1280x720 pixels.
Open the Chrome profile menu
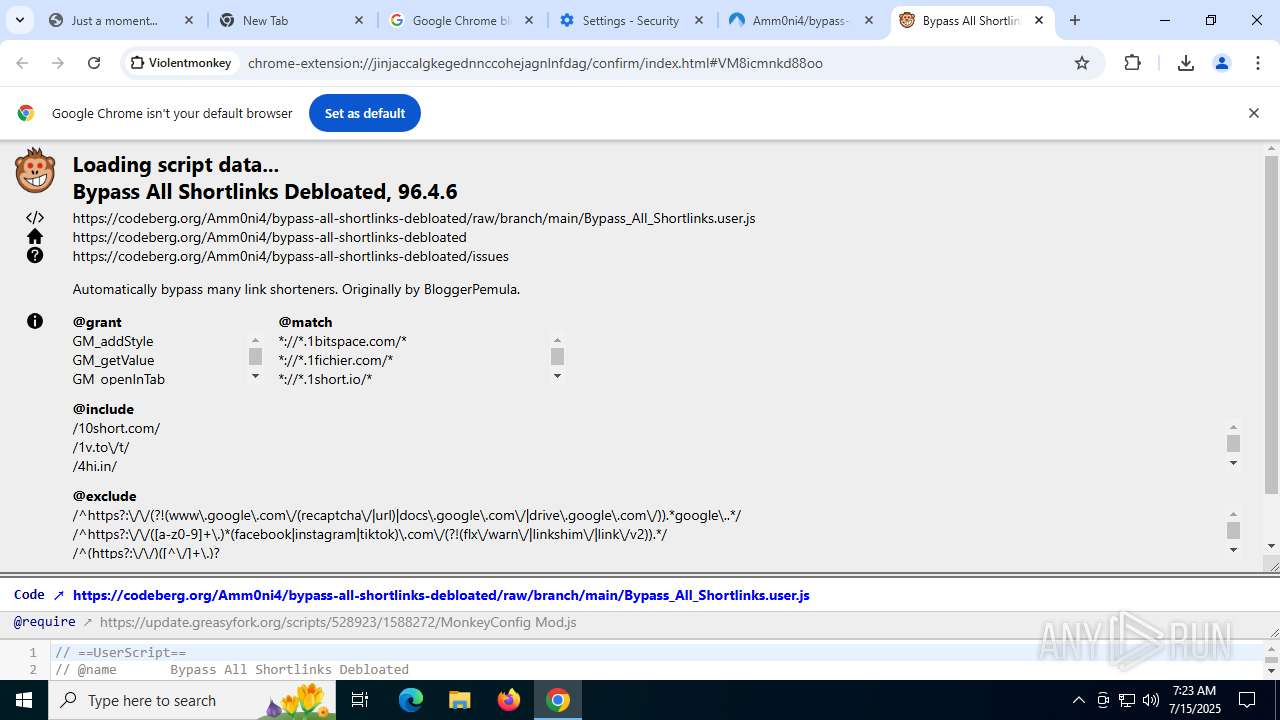pos(1222,63)
